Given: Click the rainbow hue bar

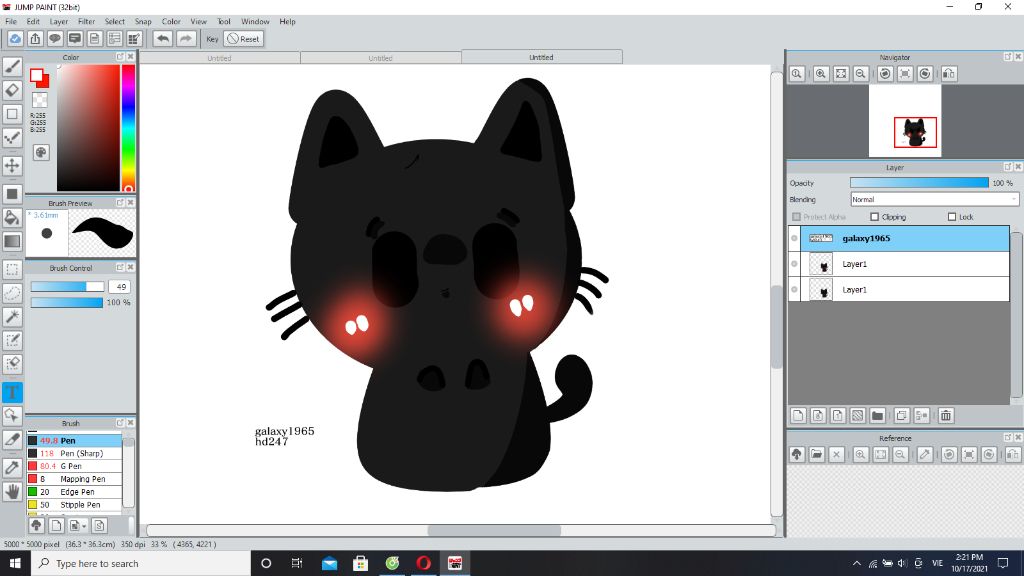Looking at the screenshot, I should 128,127.
